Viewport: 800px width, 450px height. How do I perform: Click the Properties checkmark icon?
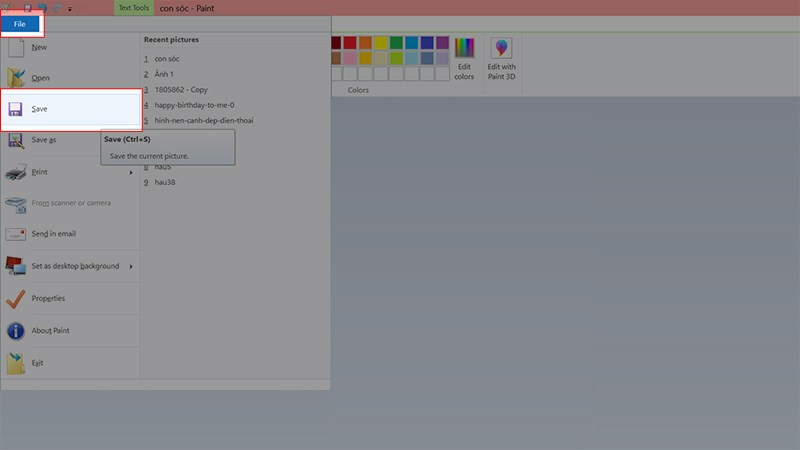[x=17, y=298]
